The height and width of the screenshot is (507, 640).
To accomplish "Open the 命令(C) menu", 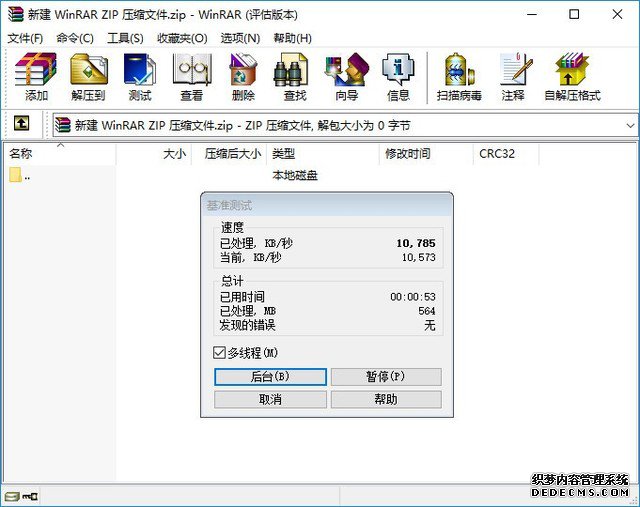I will (x=75, y=38).
